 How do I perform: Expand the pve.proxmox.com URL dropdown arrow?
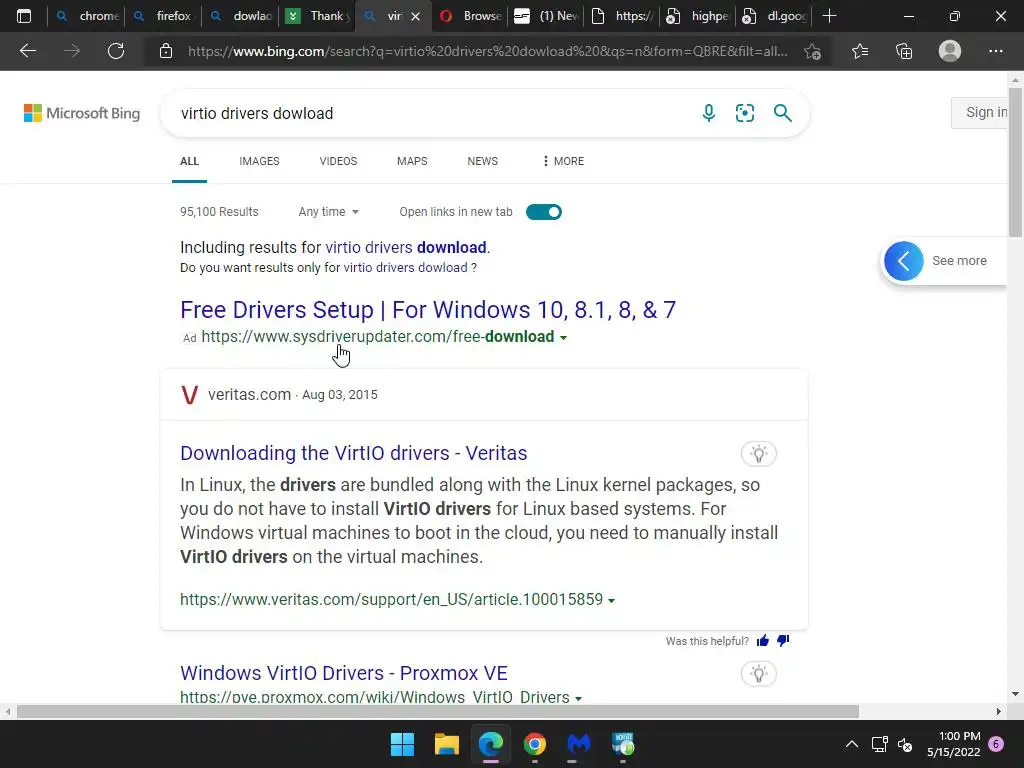tap(578, 698)
